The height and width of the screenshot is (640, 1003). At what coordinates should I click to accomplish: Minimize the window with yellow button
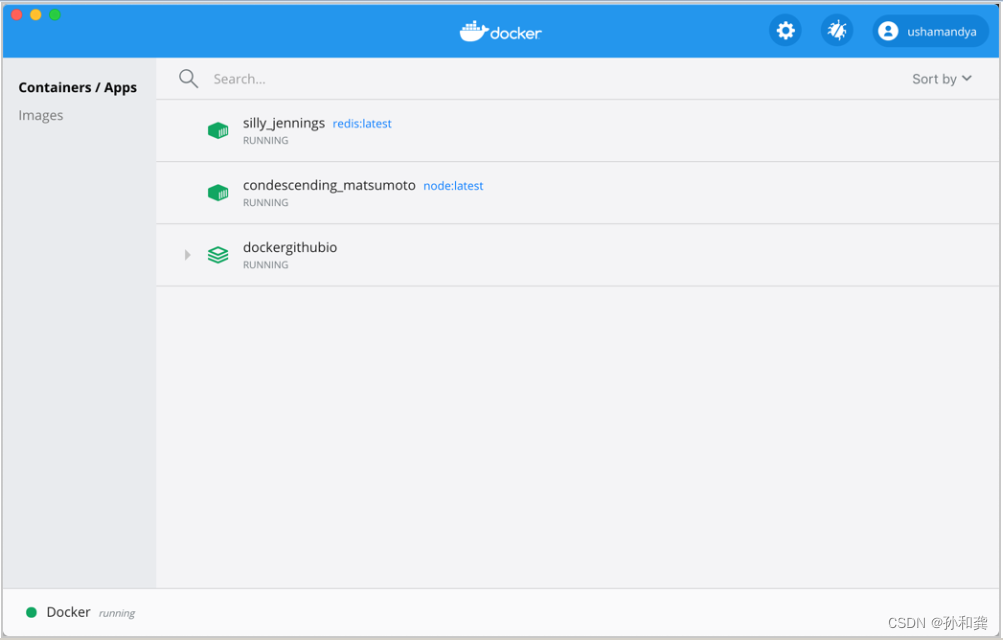[36, 15]
